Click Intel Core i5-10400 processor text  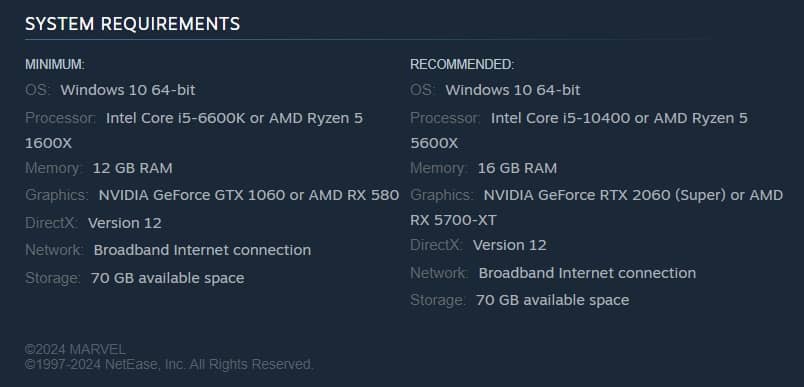coord(560,118)
